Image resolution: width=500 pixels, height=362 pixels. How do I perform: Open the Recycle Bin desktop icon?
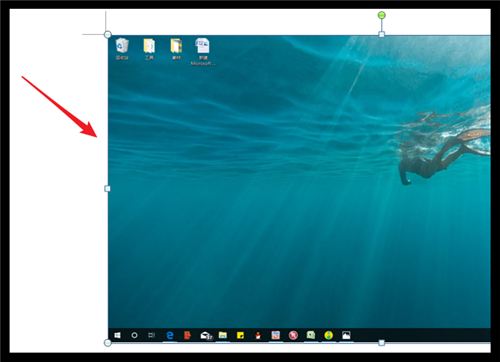point(122,48)
